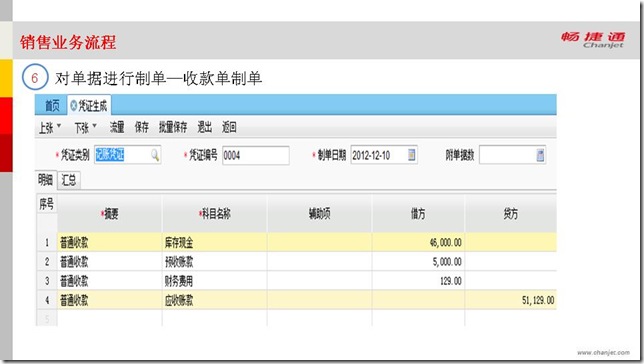Click the 保存 toolbar button

(142, 127)
